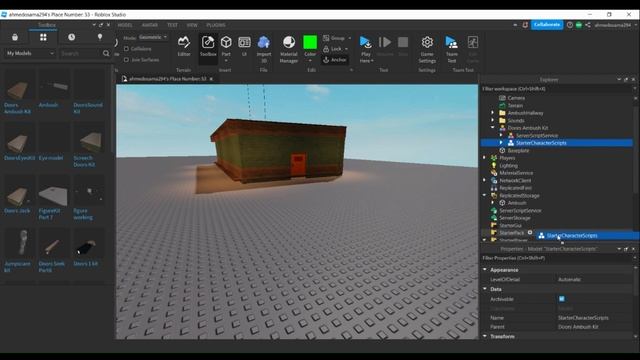Select the Camera item in Explorer
640x360 pixels.
(x=516, y=98)
